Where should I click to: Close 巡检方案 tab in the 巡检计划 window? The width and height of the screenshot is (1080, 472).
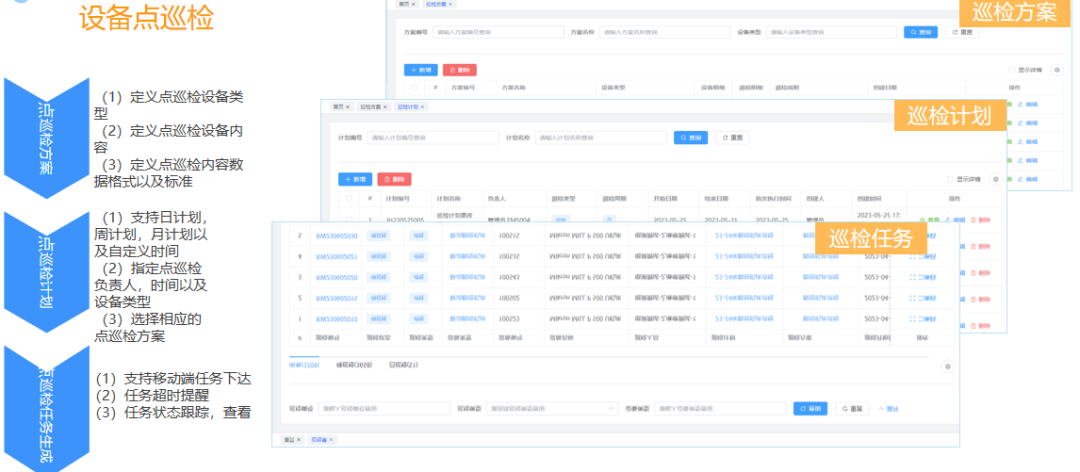[x=385, y=107]
